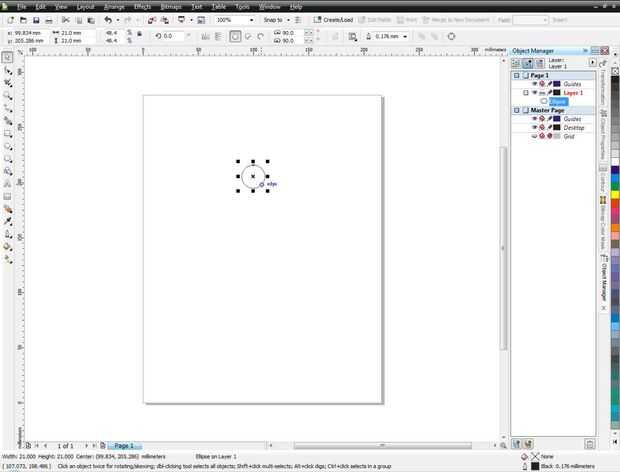Viewport: 620px width, 472px height.
Task: Select the Table tool in toolbox
Action: pyautogui.click(x=8, y=196)
